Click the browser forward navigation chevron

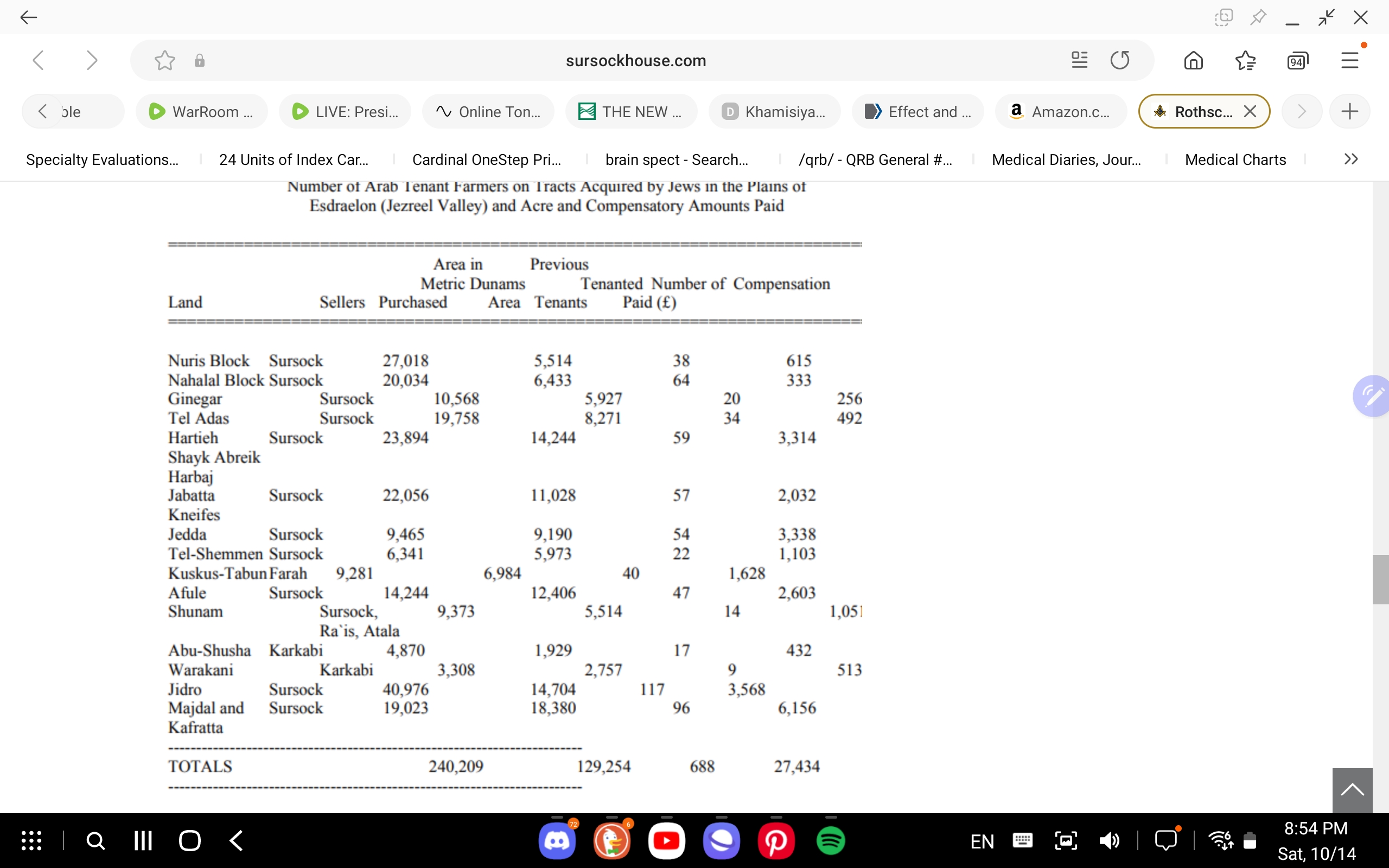coord(91,60)
